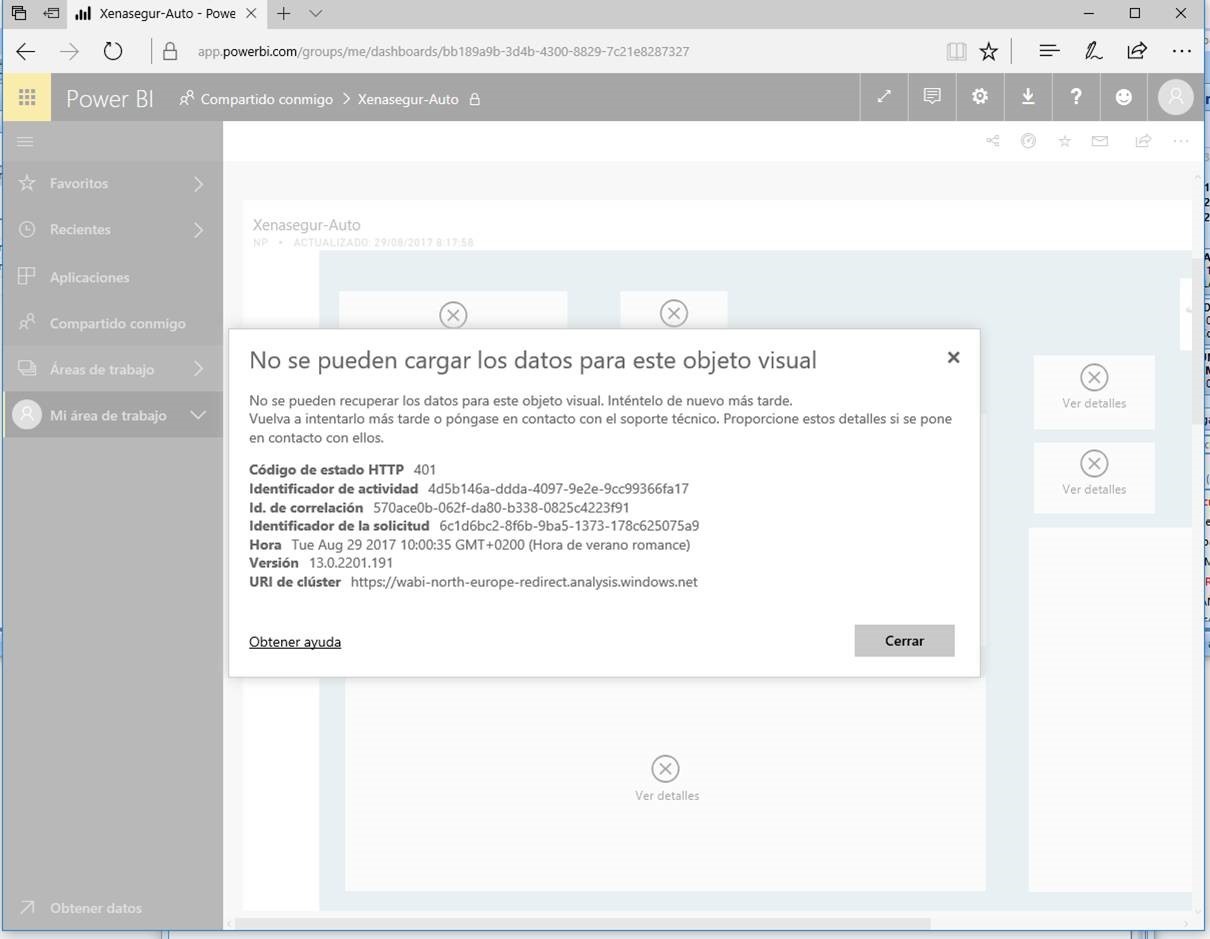This screenshot has width=1210, height=939.
Task: Click the Compartido conmigo breadcrumb
Action: click(266, 99)
